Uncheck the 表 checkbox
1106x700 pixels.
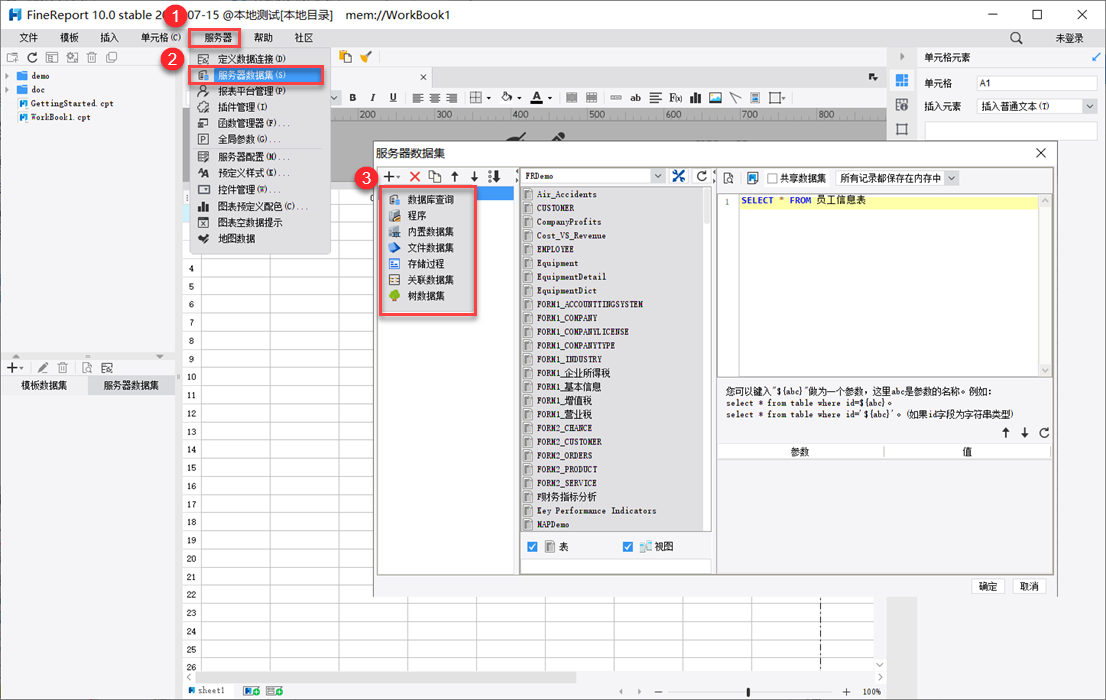(x=533, y=547)
